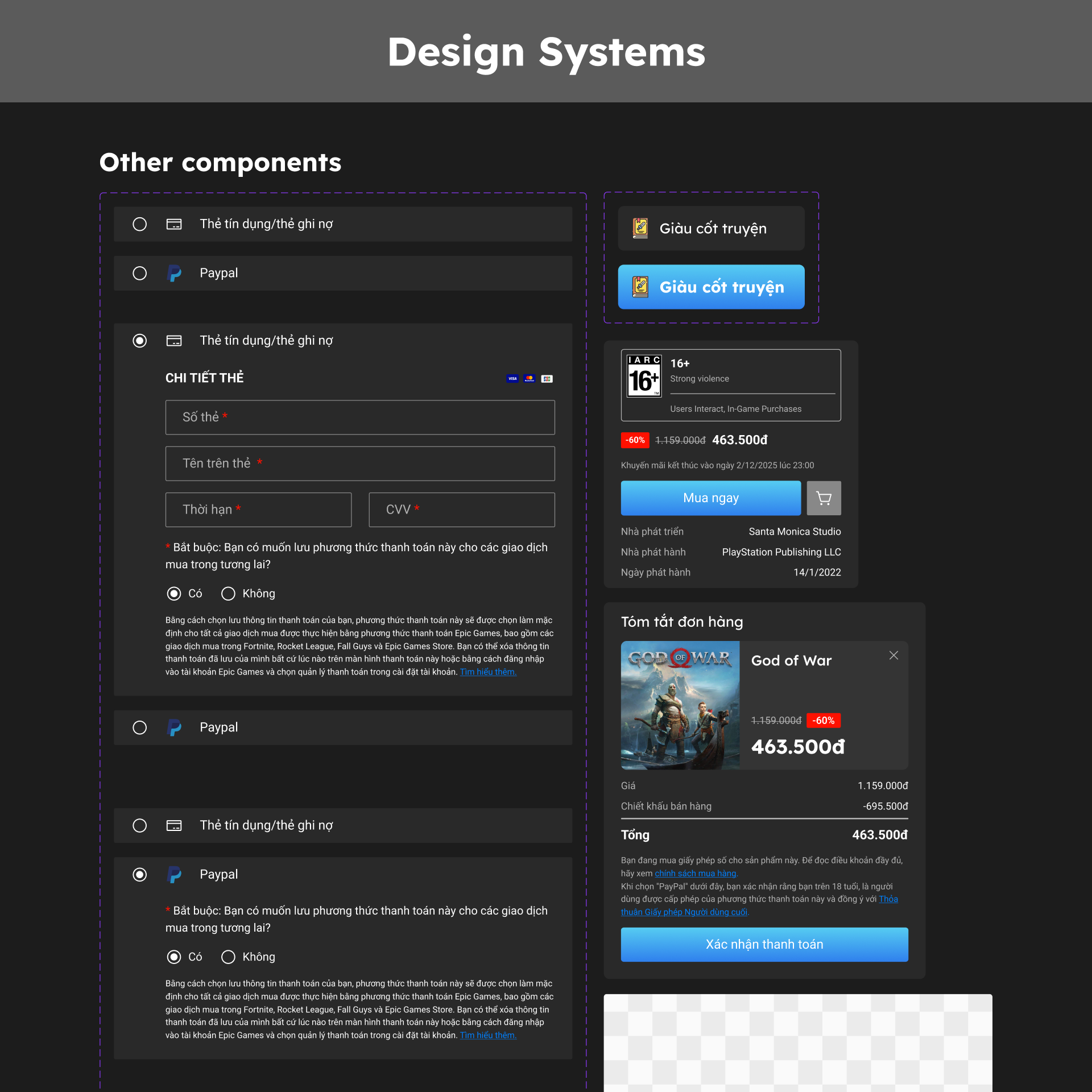This screenshot has height=1092, width=1092.
Task: Click the Visa card logo icon
Action: coord(512,379)
